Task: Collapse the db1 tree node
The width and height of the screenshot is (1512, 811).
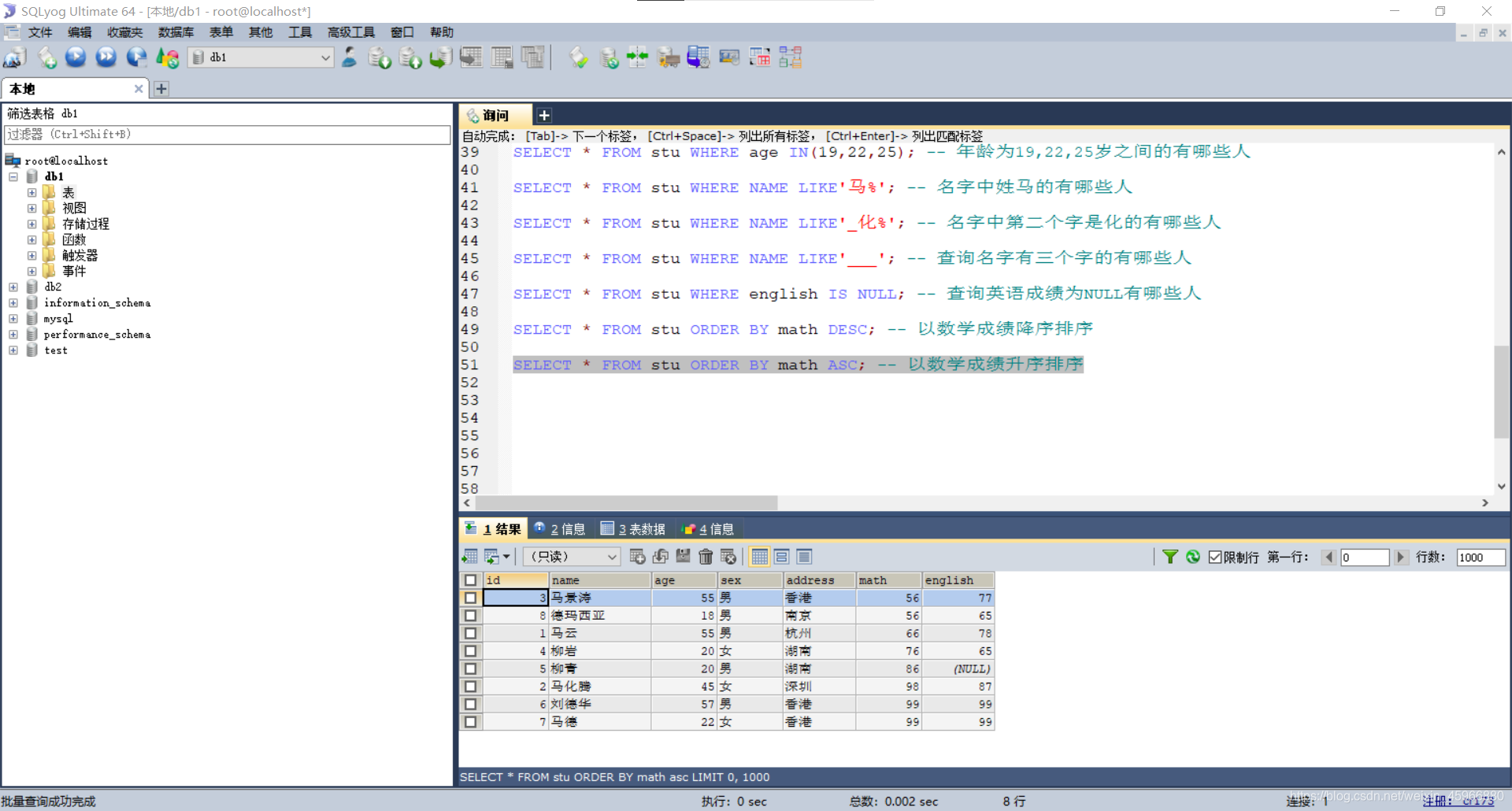Action: tap(13, 176)
